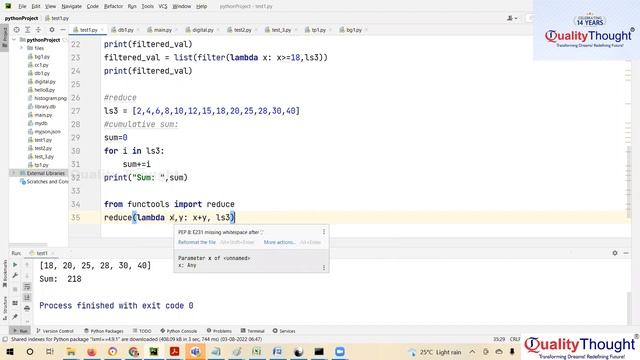640x360 pixels.
Task: Open Python Console tool window
Action: tap(179, 331)
